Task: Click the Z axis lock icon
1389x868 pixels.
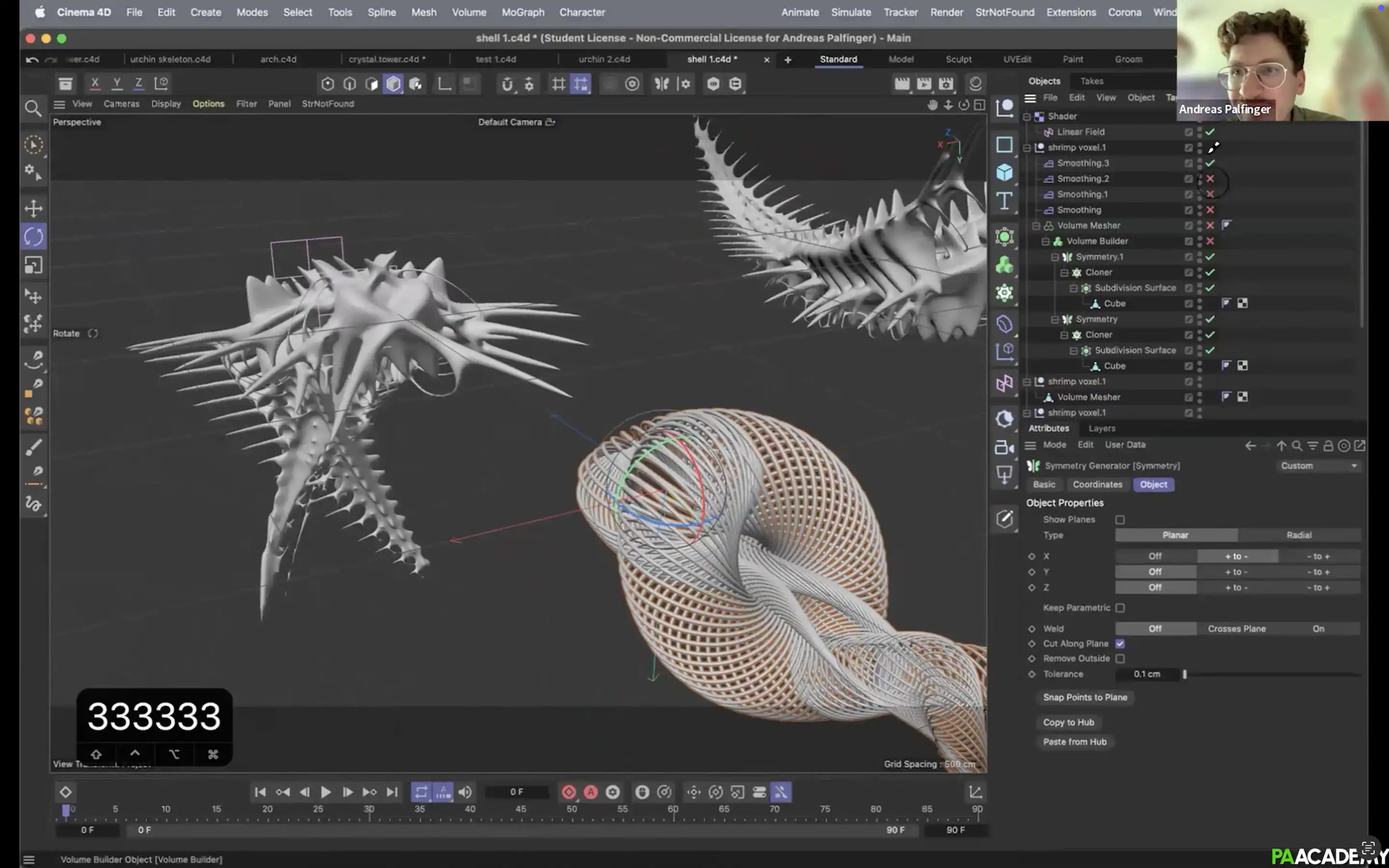Action: [138, 83]
